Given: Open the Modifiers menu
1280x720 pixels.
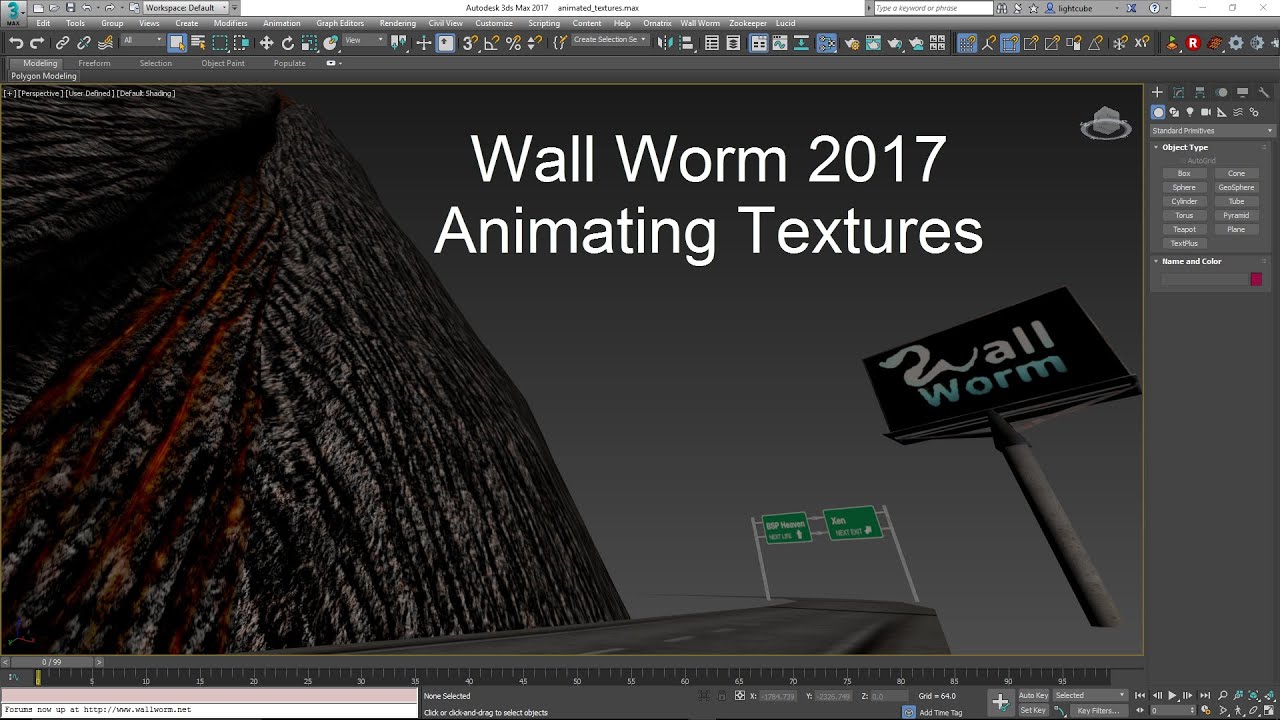Looking at the screenshot, I should point(230,23).
